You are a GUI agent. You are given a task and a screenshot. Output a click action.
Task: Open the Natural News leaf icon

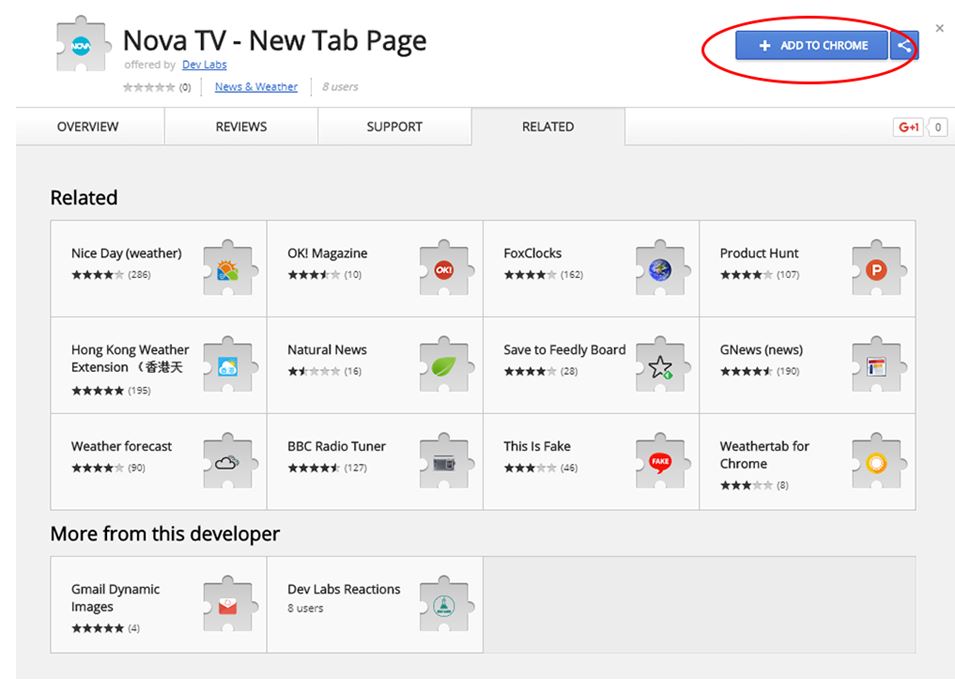(446, 364)
